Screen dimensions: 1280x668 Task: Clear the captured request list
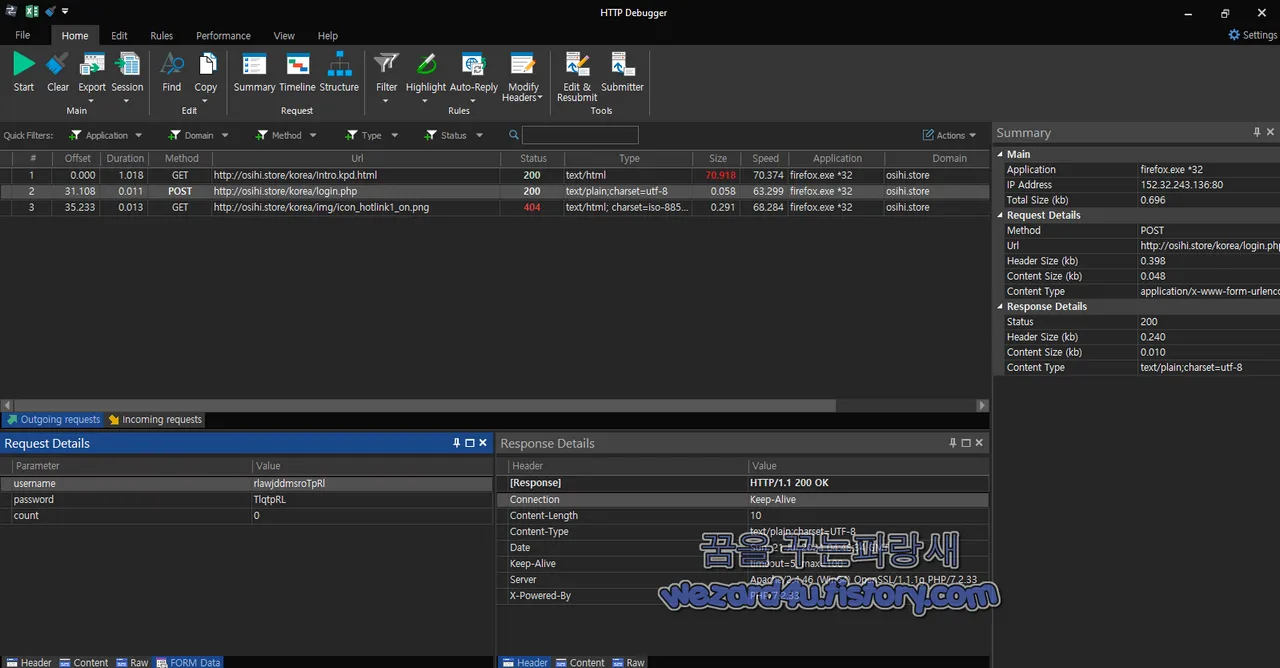58,72
